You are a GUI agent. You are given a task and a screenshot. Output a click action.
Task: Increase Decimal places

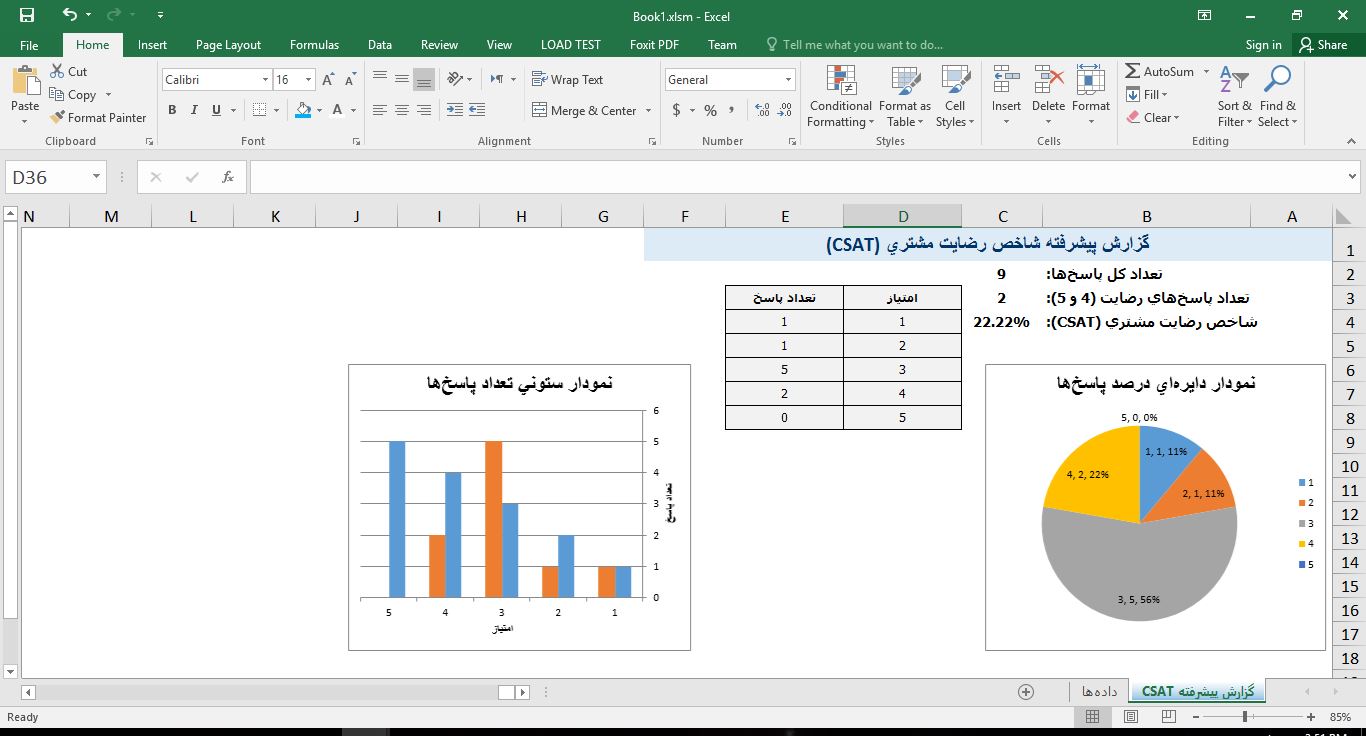pyautogui.click(x=762, y=110)
